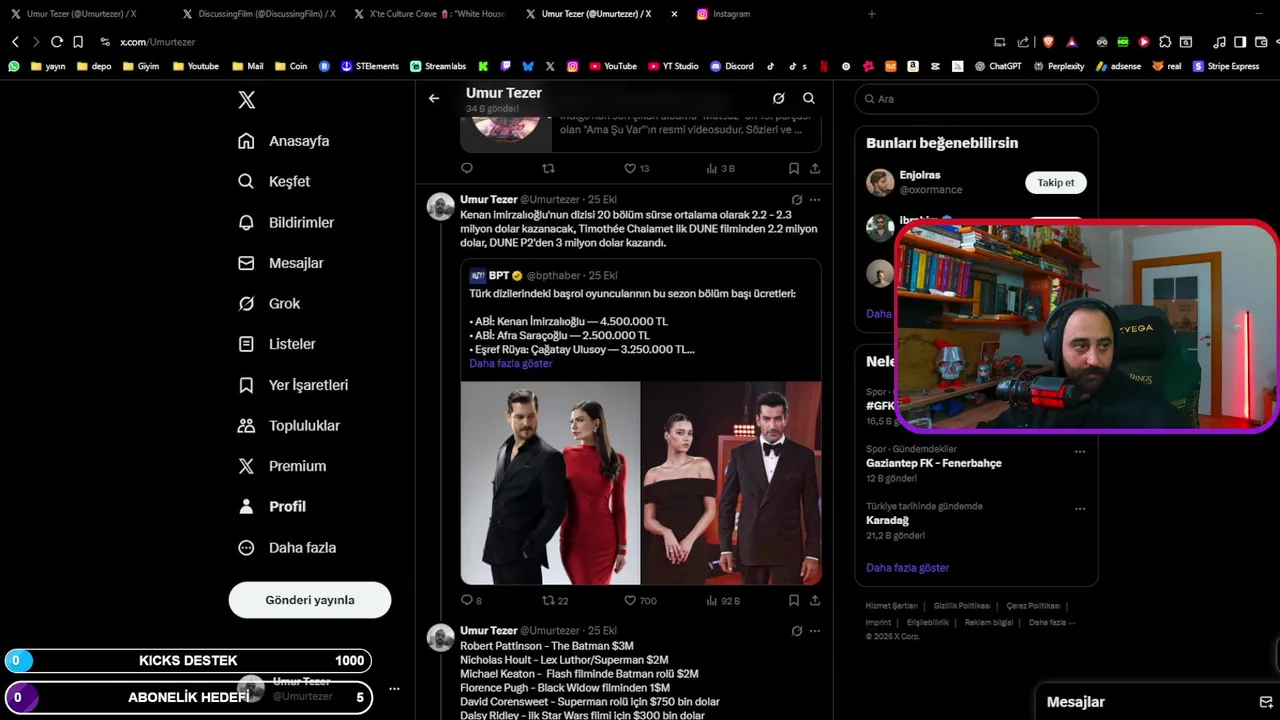Open the Amazon bookmark icon
Viewport: 1280px width, 720px height.
pyautogui.click(x=913, y=66)
